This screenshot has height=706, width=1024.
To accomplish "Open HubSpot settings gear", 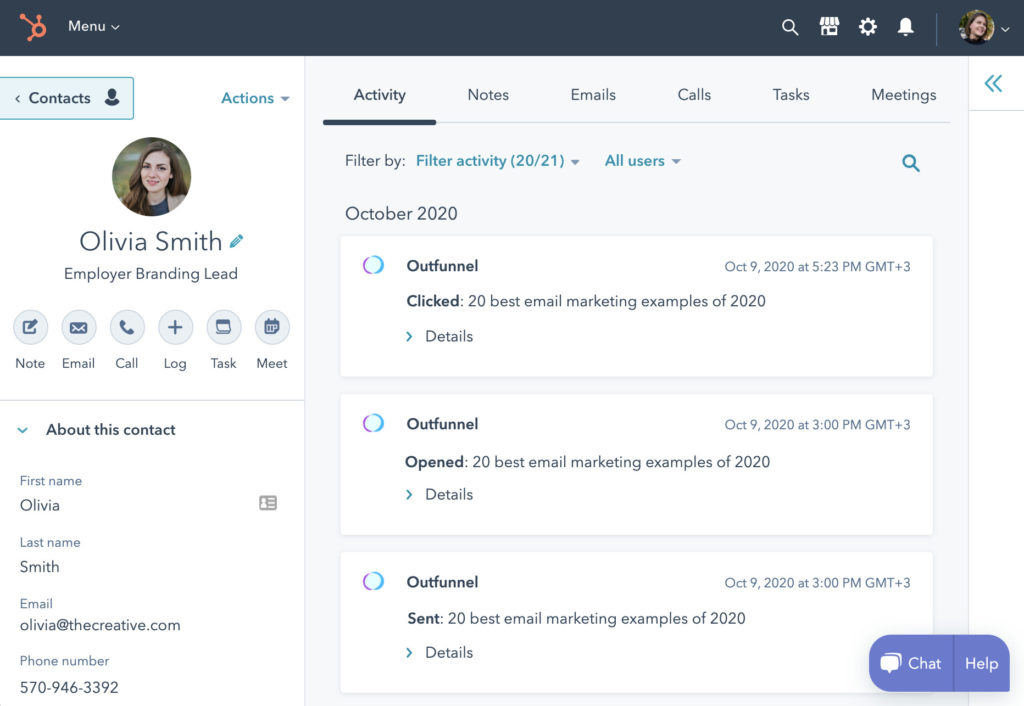I will (x=867, y=27).
